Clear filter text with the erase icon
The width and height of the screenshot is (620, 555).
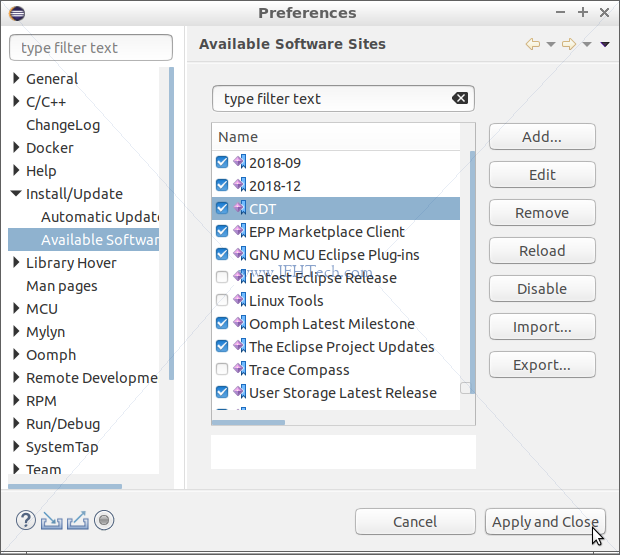click(x=460, y=98)
